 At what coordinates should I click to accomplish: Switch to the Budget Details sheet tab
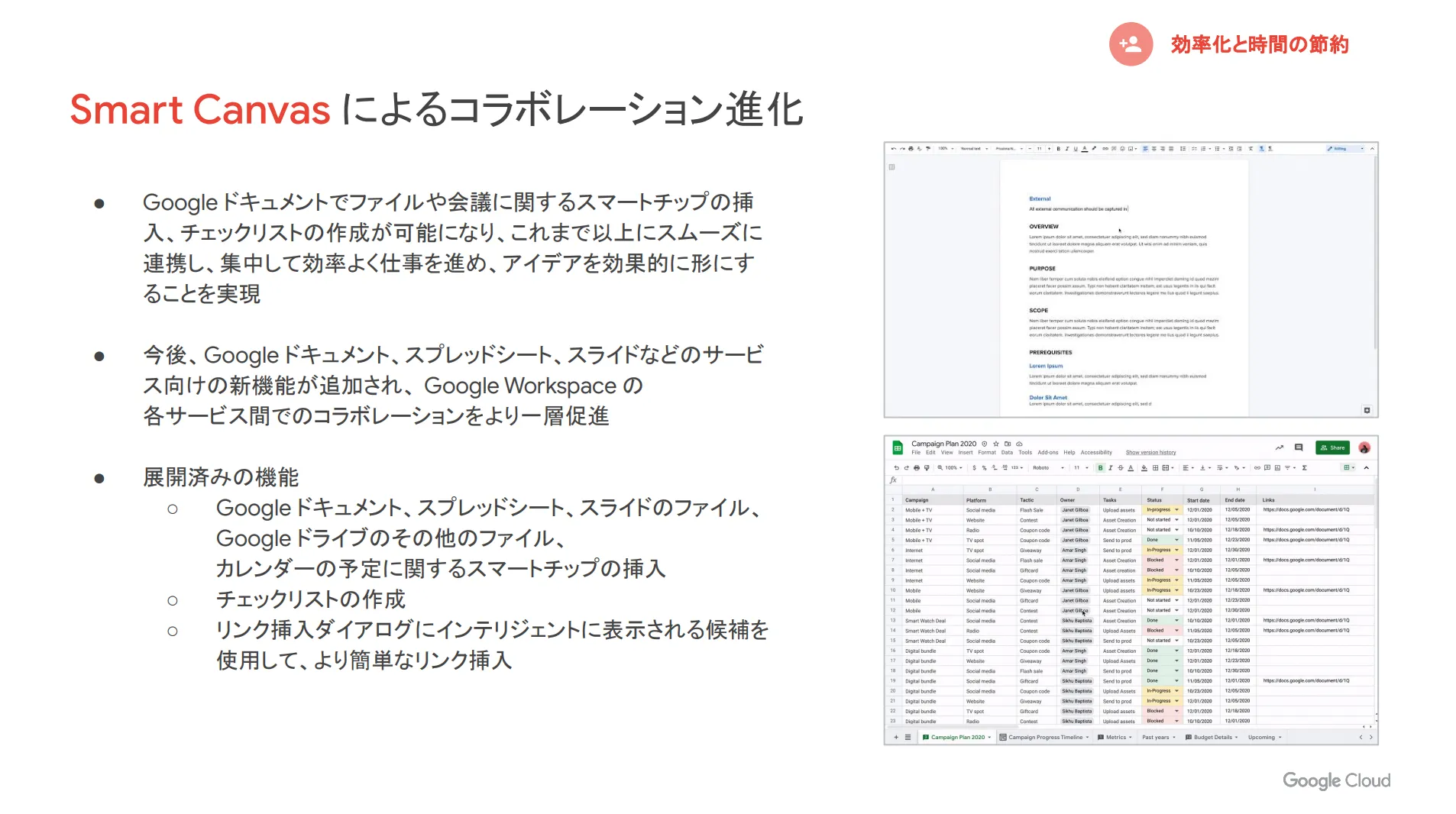[1212, 737]
